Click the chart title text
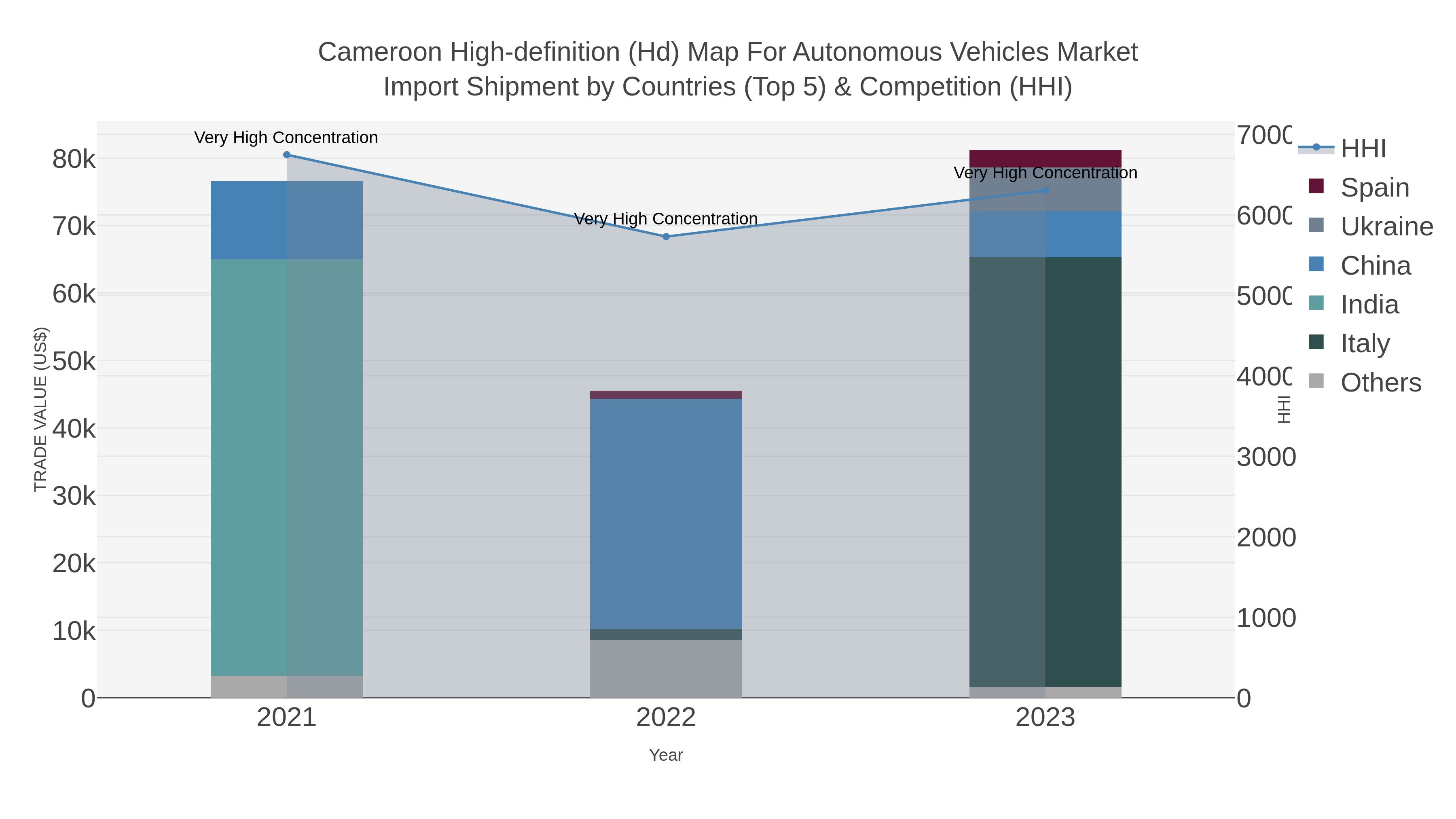This screenshot has height=819, width=1456. pyautogui.click(x=728, y=69)
